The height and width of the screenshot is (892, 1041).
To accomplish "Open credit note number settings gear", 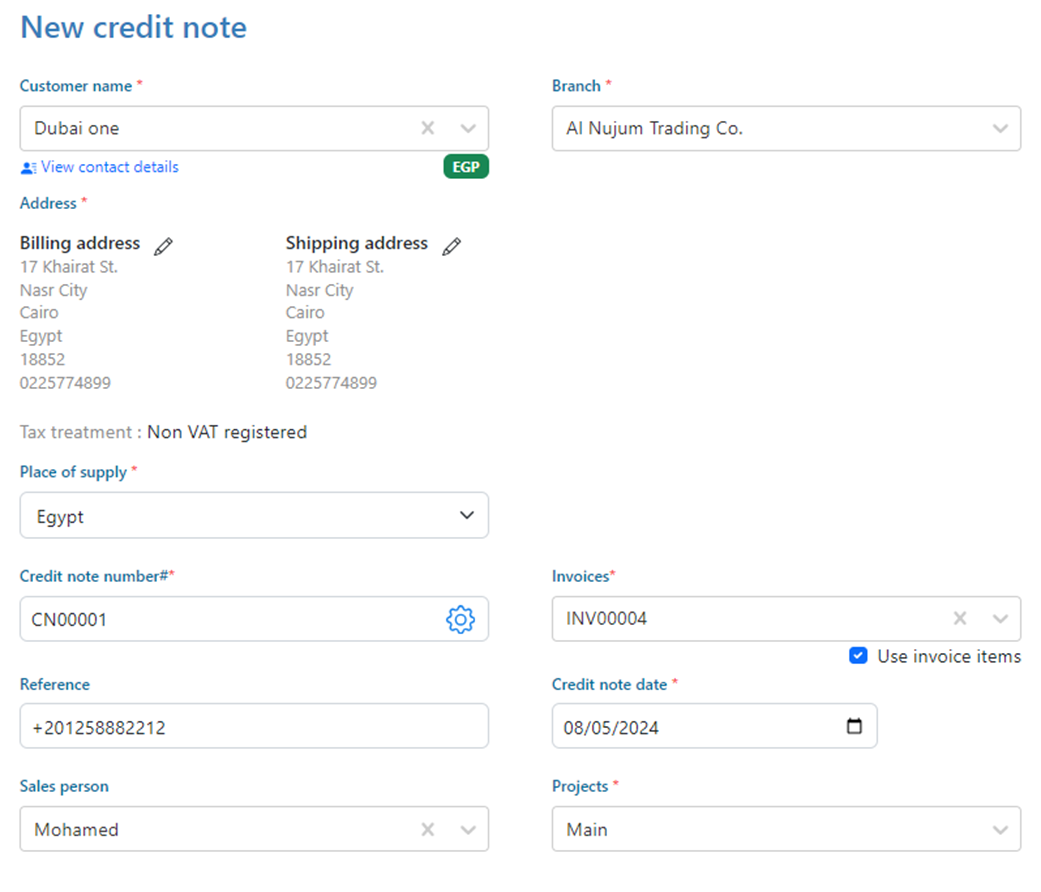I will point(459,620).
